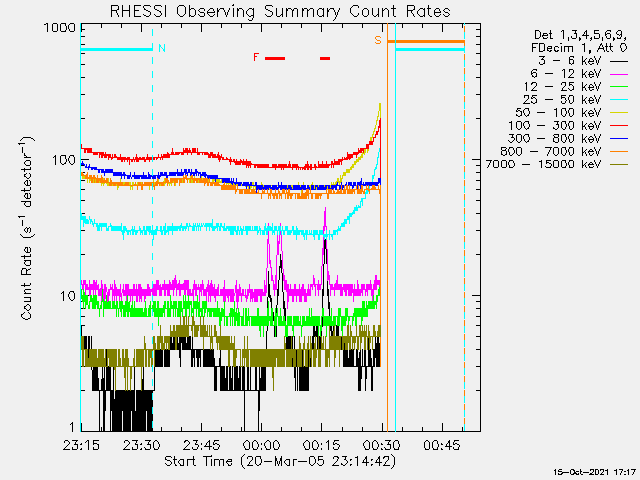This screenshot has height=480, width=640.
Task: Click the plot title RHESSI Observing Summary Count Rates
Action: pos(280,11)
